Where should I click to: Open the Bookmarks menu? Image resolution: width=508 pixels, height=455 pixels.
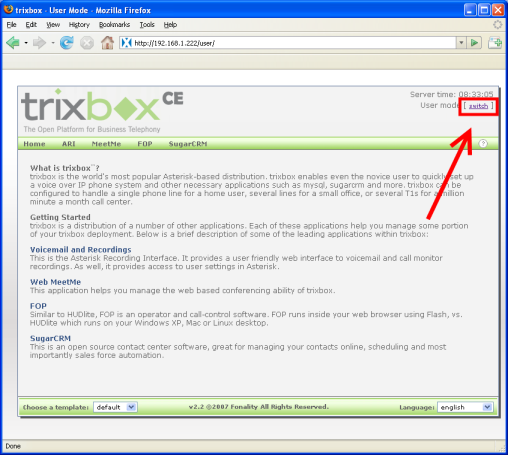(114, 25)
